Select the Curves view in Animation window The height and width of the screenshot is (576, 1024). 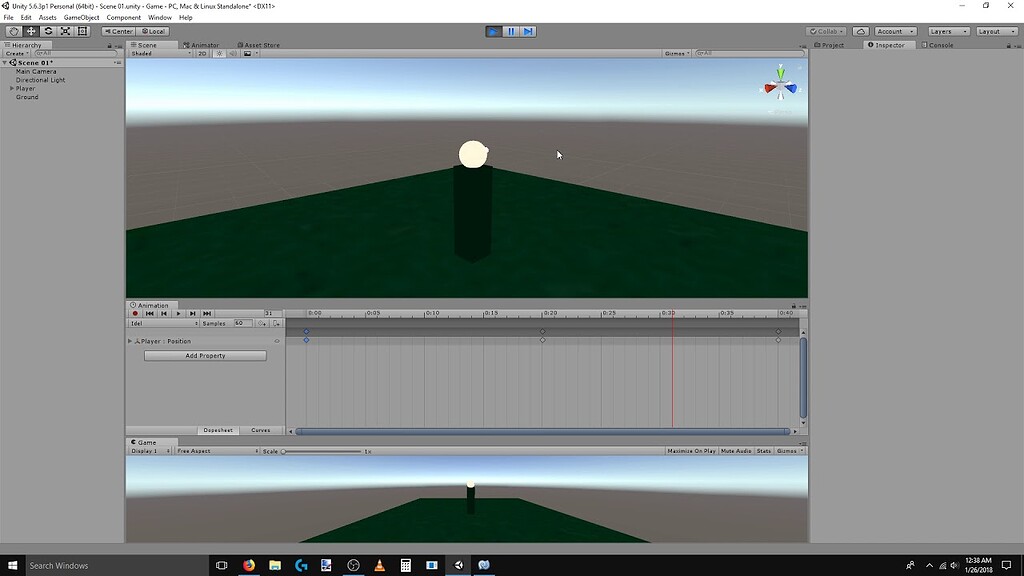point(261,430)
